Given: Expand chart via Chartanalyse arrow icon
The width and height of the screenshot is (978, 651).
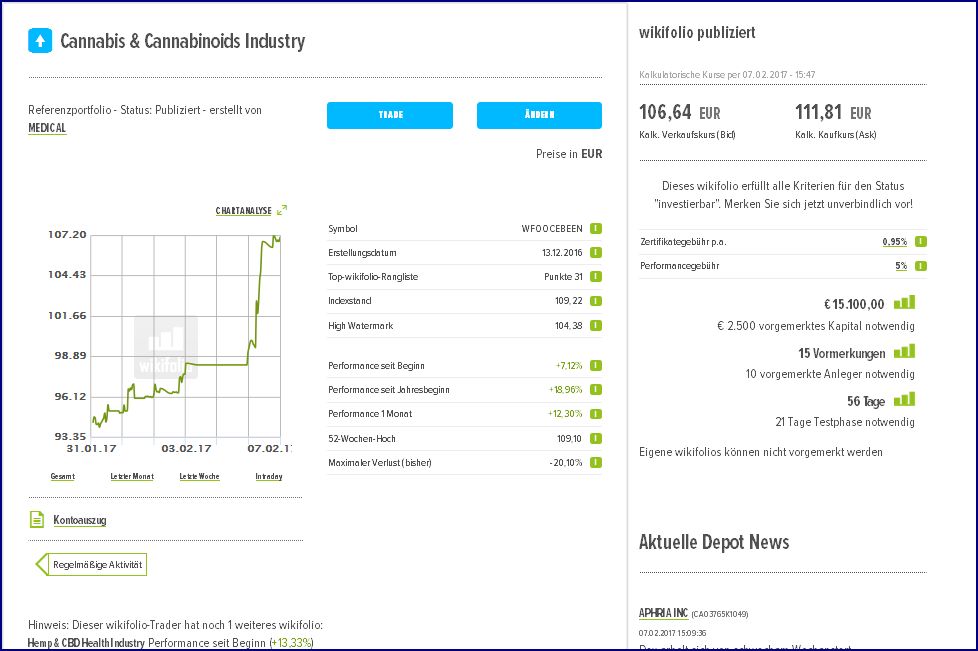Looking at the screenshot, I should (x=282, y=211).
